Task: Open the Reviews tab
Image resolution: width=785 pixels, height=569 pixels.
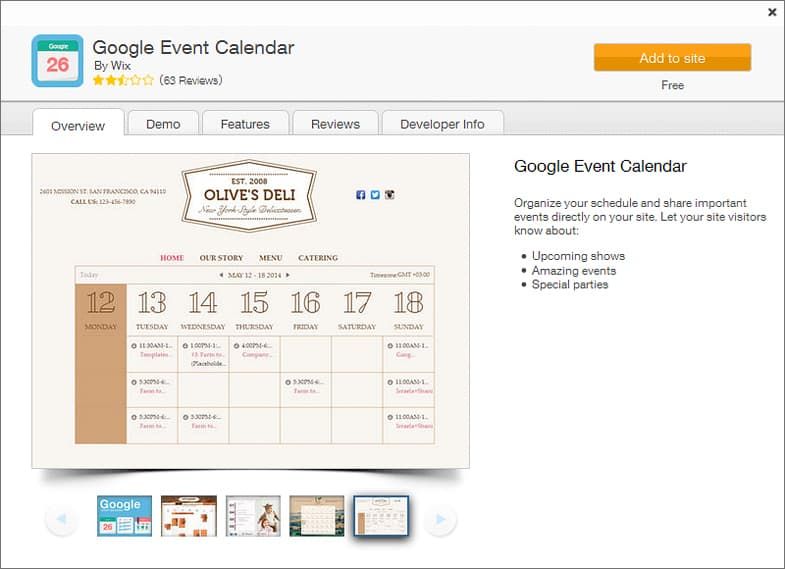Action: [x=335, y=123]
